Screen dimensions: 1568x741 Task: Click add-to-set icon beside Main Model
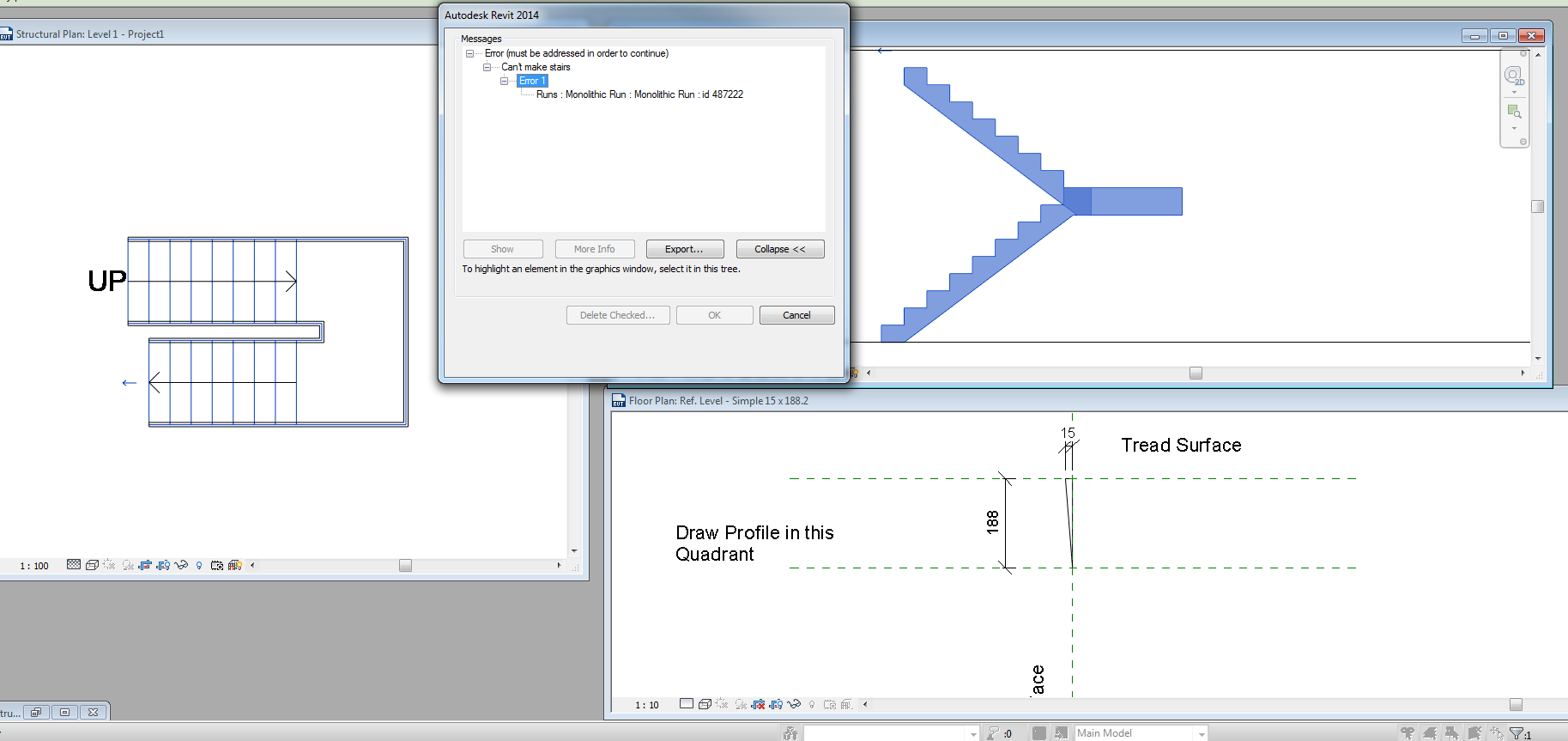tap(1061, 733)
